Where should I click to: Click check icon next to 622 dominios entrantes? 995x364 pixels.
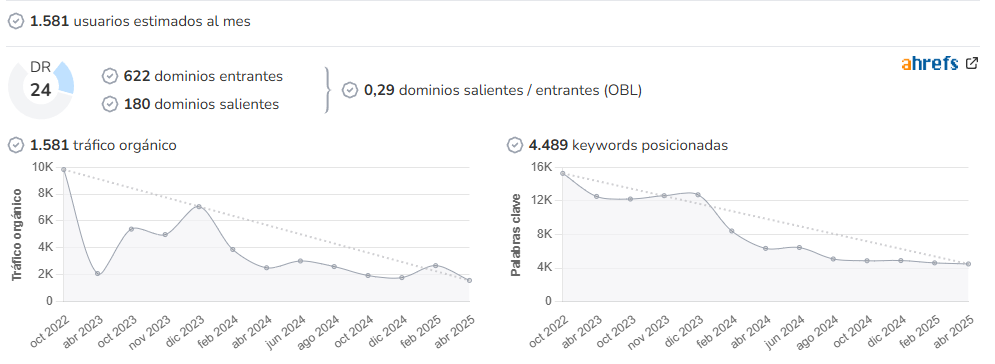coord(110,76)
